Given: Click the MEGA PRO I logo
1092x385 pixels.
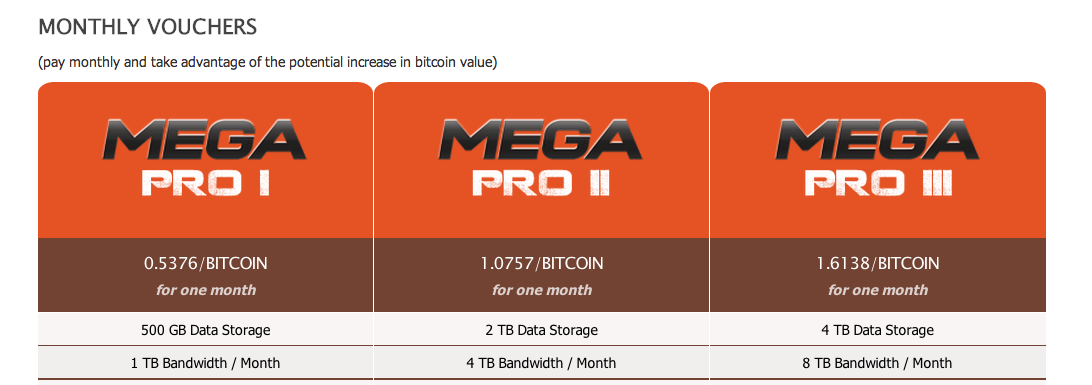Looking at the screenshot, I should coord(205,158).
